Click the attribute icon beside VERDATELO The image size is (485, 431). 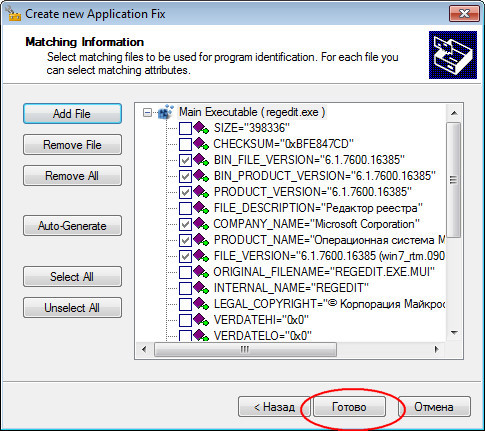tap(201, 335)
